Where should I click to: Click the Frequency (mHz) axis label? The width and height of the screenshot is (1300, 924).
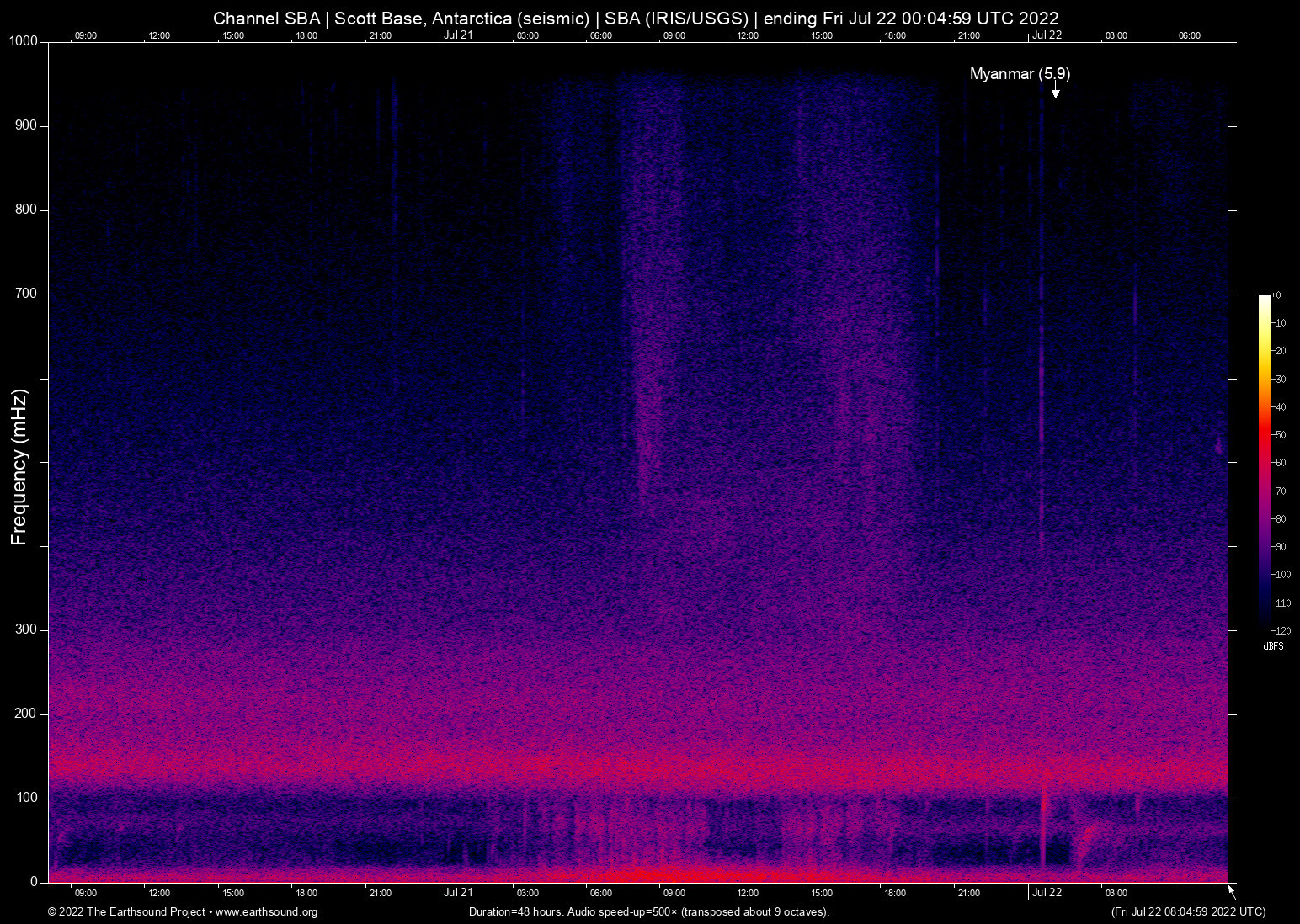(19, 467)
